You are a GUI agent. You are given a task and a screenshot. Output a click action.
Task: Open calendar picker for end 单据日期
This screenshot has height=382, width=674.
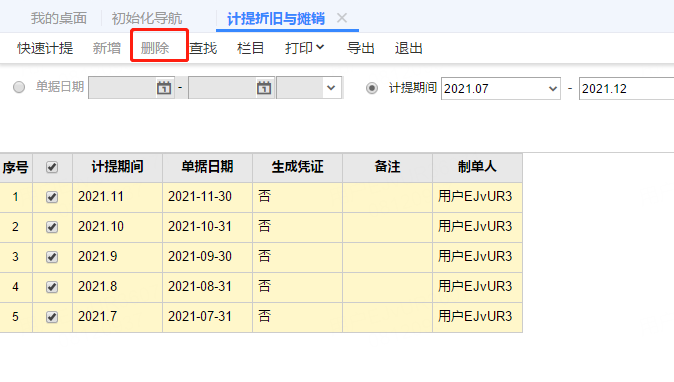(264, 88)
